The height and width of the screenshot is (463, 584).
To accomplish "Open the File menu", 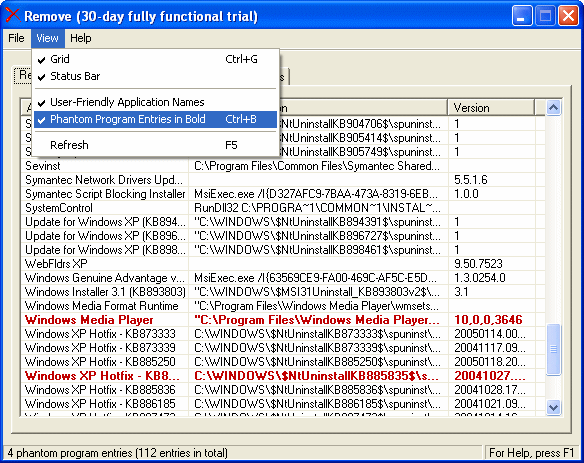I will [x=16, y=38].
